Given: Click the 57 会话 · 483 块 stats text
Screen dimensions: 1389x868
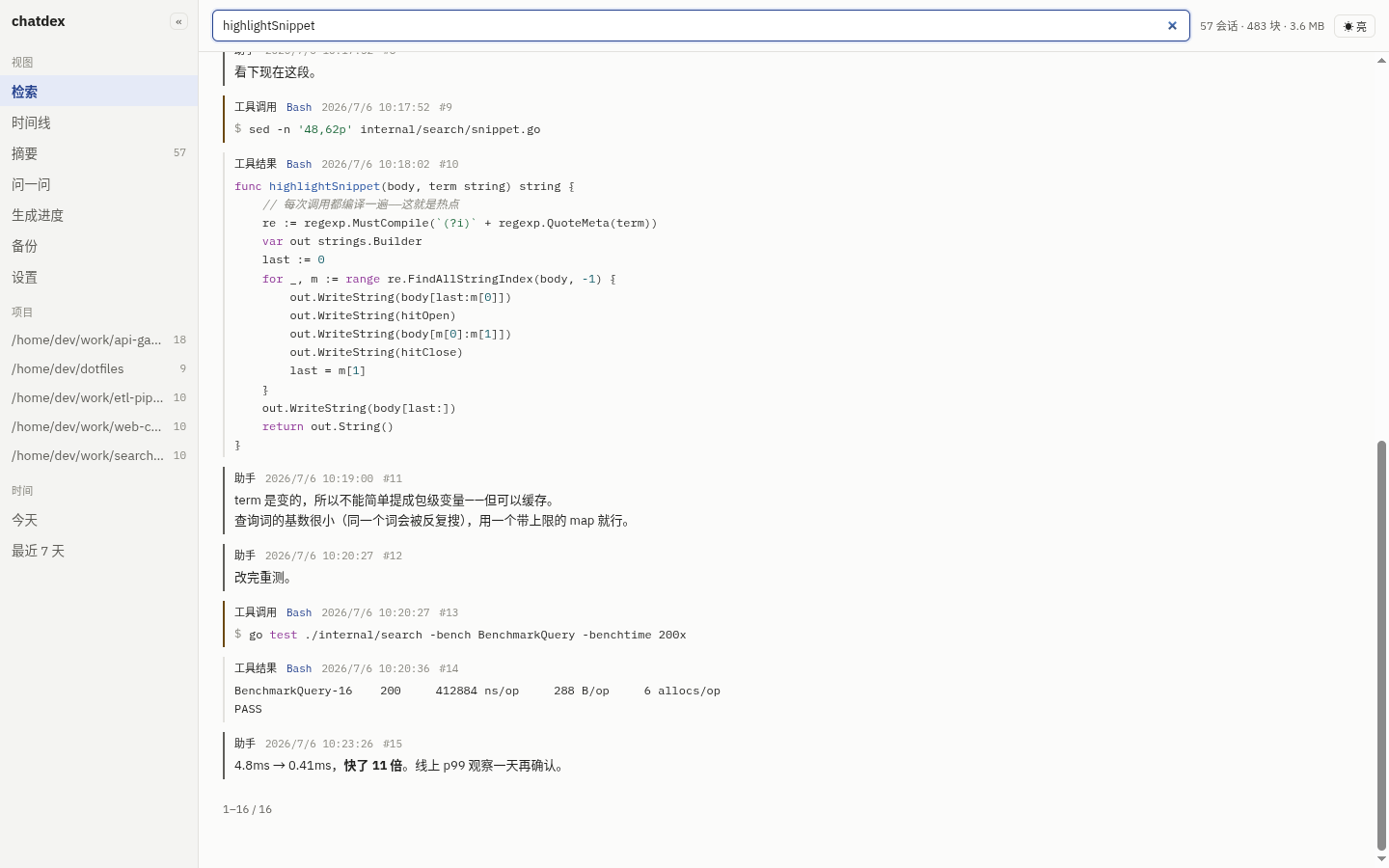Looking at the screenshot, I should pyautogui.click(x=1263, y=26).
